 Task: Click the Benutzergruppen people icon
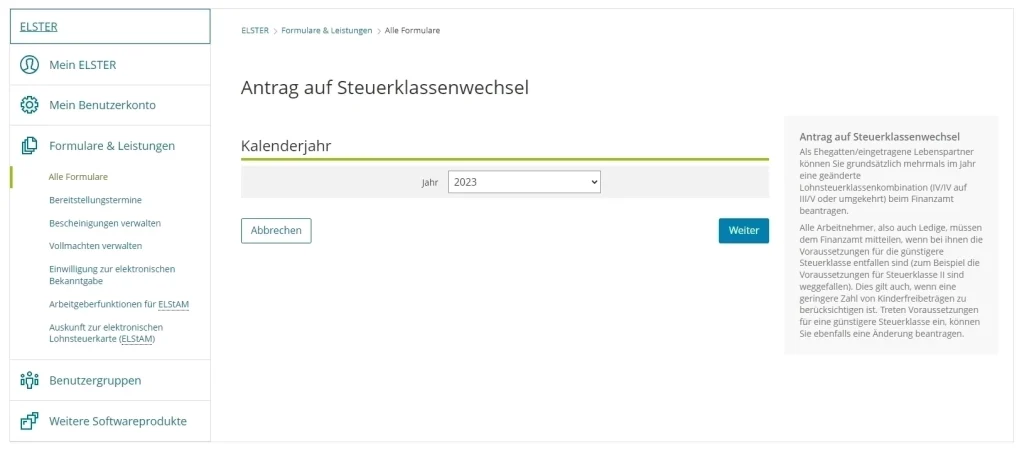[29, 380]
